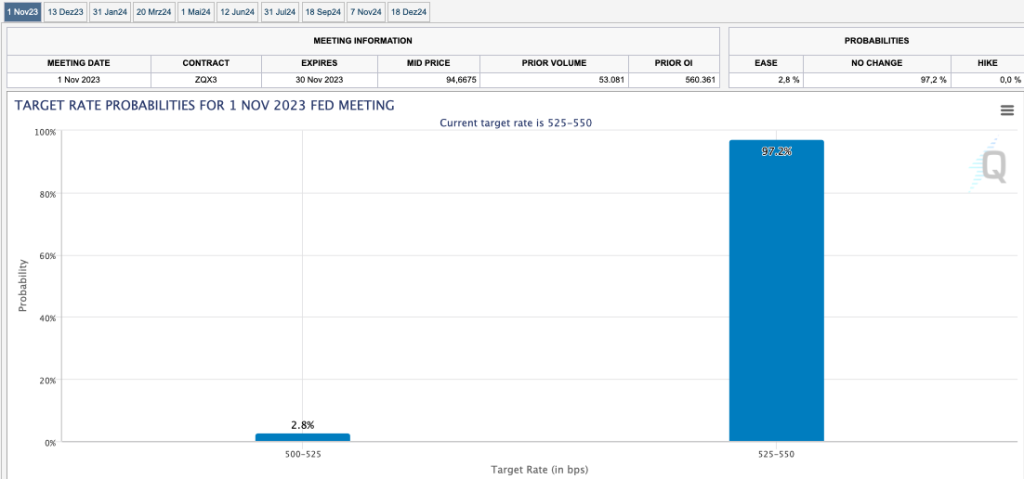Image resolution: width=1024 pixels, height=479 pixels.
Task: Open the 31 Jan24 meeting tab
Action: pyautogui.click(x=110, y=12)
